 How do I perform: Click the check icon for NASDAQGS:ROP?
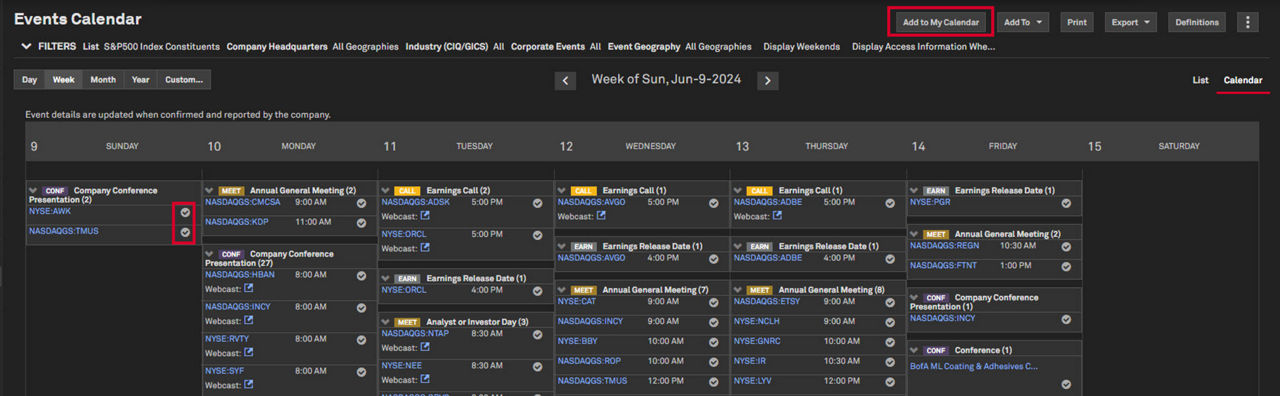point(714,362)
